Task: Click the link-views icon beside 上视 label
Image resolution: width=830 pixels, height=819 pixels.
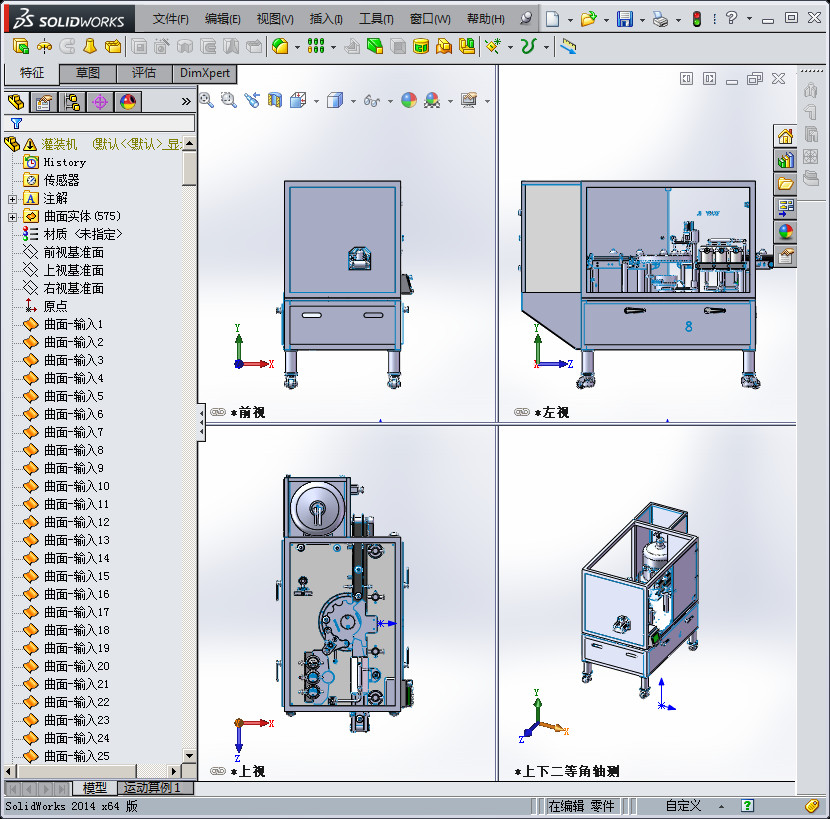Action: (218, 771)
